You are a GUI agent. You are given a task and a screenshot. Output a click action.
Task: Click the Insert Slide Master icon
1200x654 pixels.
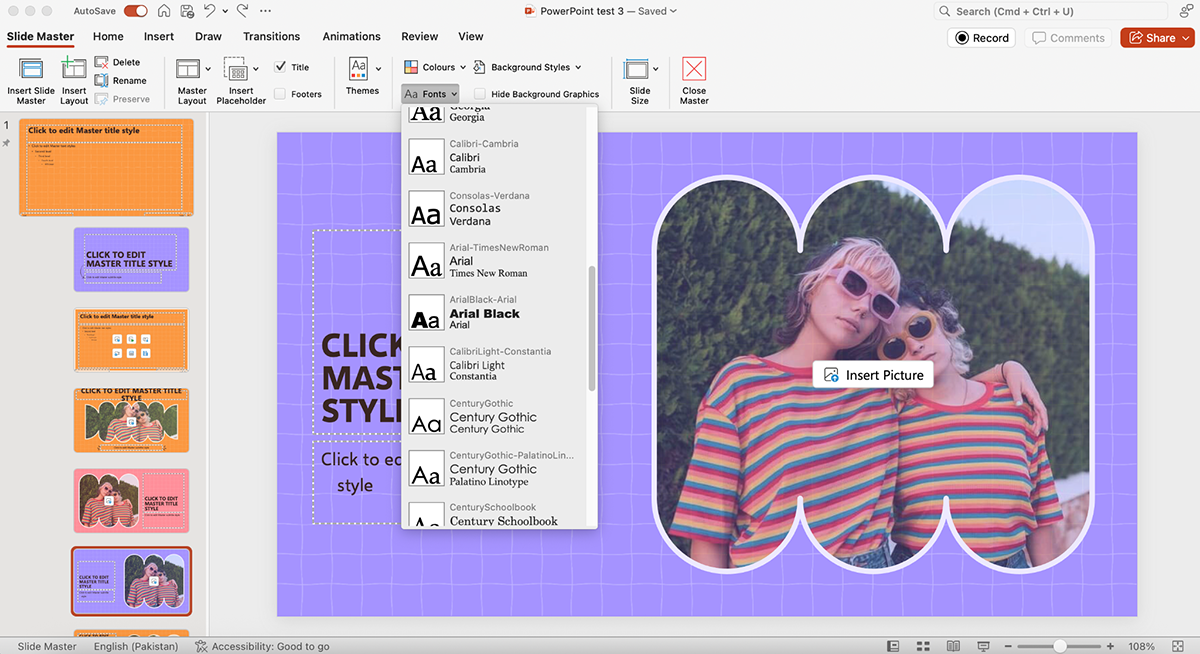(x=31, y=69)
